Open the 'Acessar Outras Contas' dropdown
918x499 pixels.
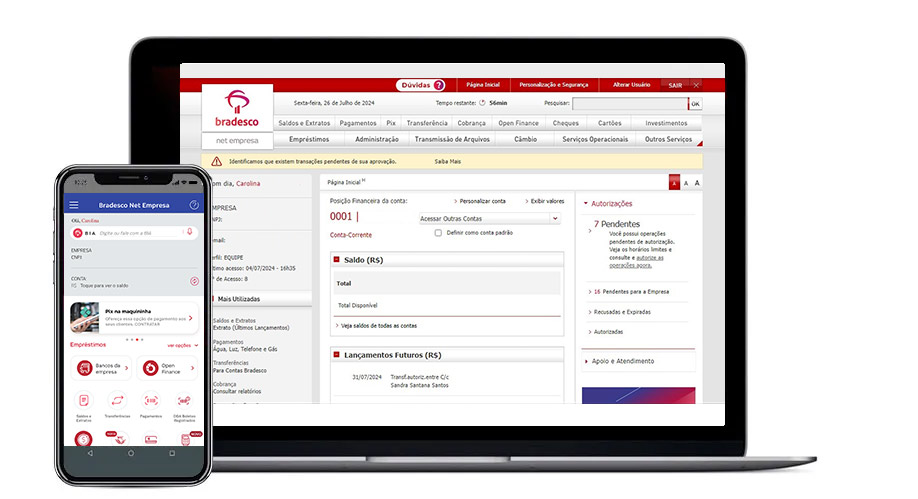coord(489,218)
